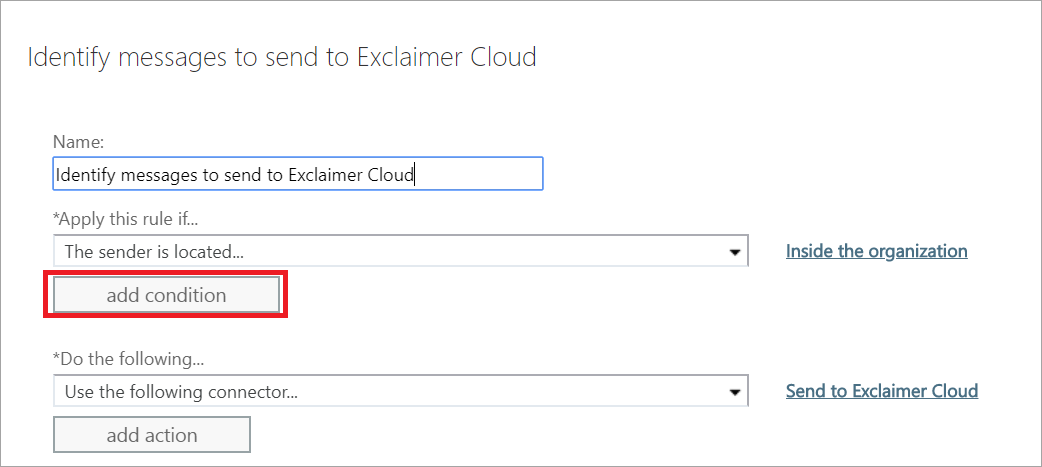The image size is (1042, 467).
Task: Open the "Inside the organization" link
Action: [x=876, y=251]
